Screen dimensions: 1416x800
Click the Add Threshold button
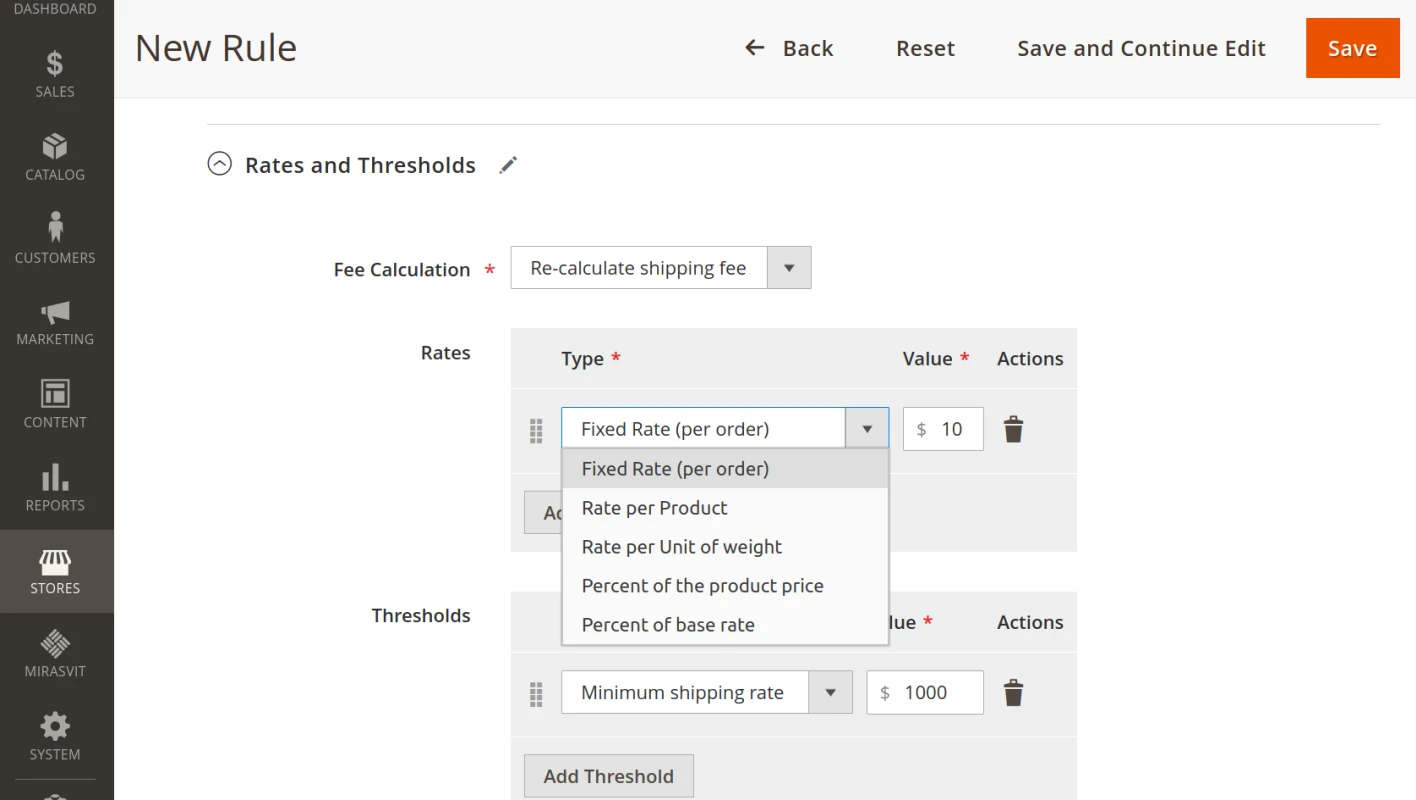click(x=608, y=775)
